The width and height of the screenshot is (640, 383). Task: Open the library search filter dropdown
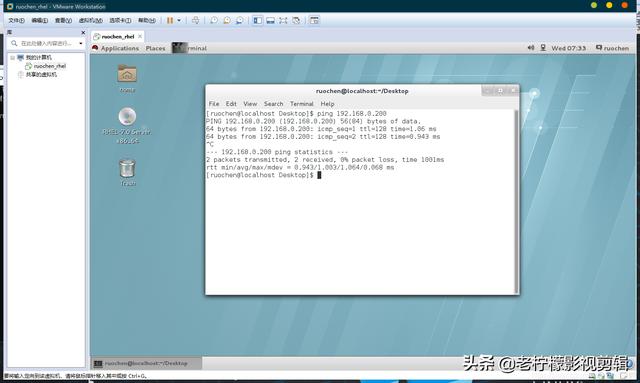tap(81, 43)
